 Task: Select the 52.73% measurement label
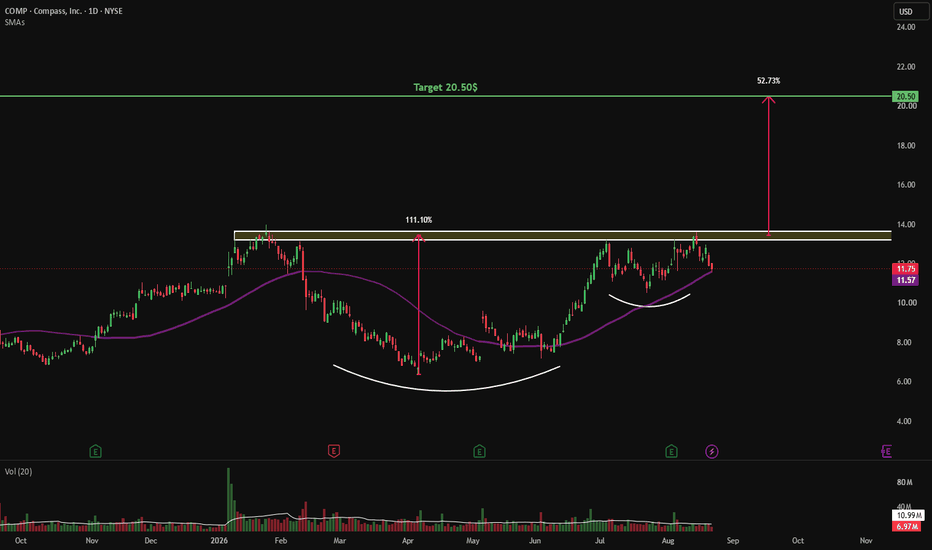click(769, 81)
